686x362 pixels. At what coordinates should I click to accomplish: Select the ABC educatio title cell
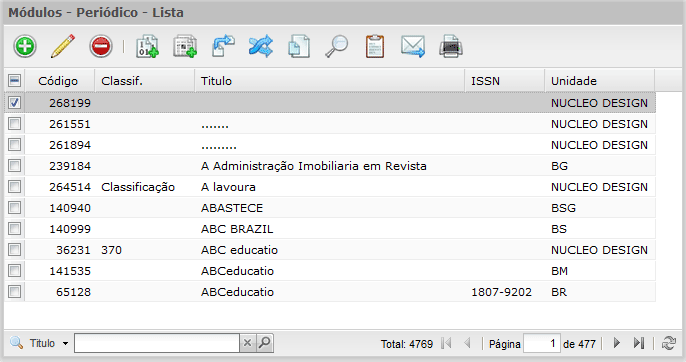[239, 250]
